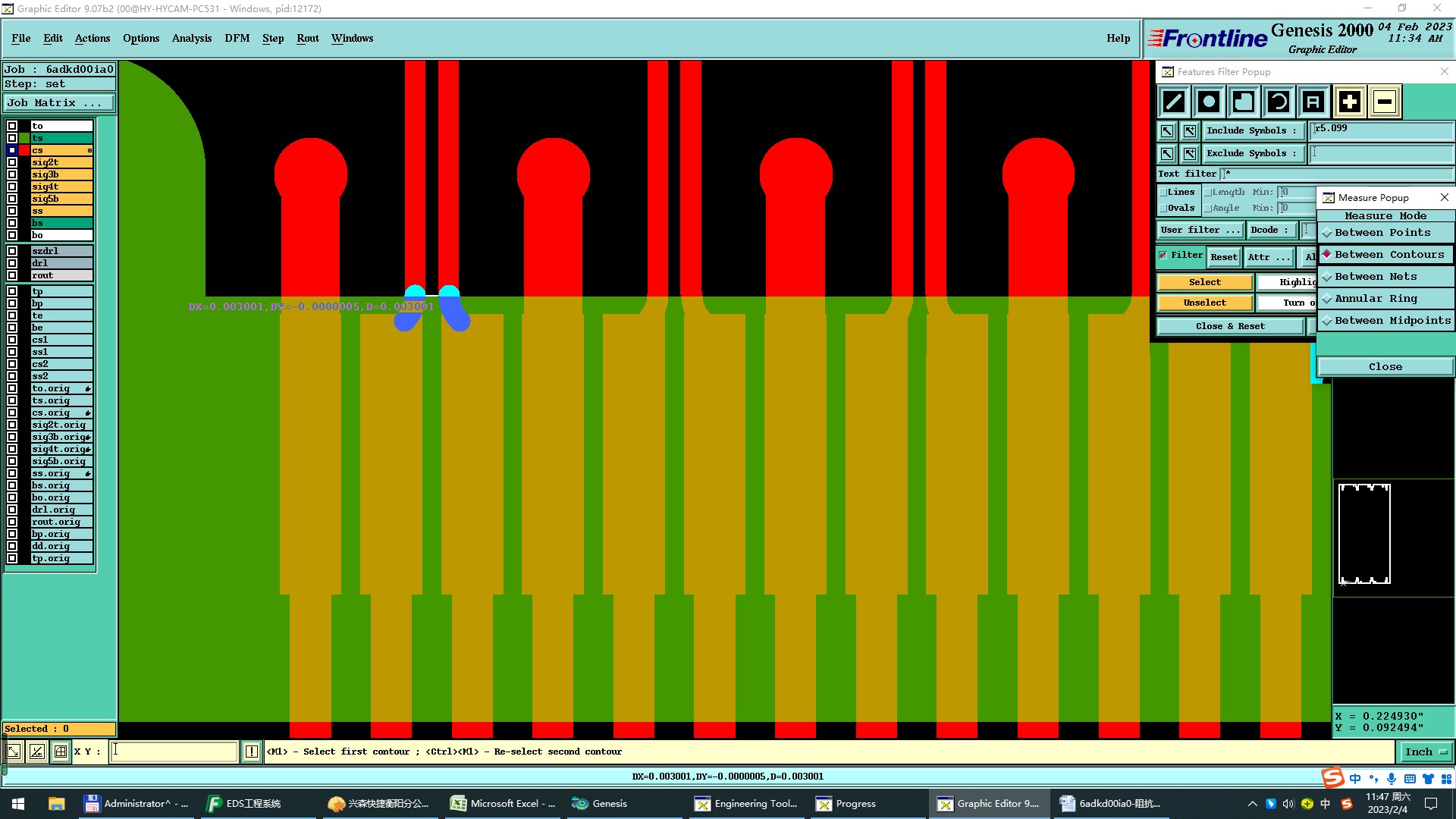The height and width of the screenshot is (819, 1456).
Task: Open the Job Matrix selector
Action: coord(59,103)
